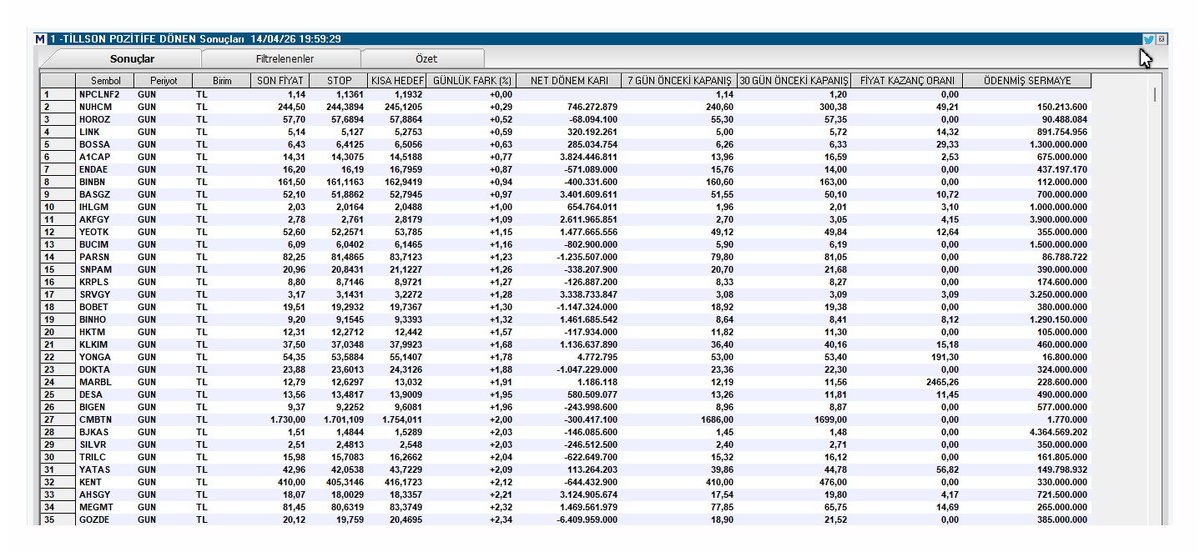The image size is (1200, 552).
Task: Select the HOROZ symbol cell
Action: point(105,119)
